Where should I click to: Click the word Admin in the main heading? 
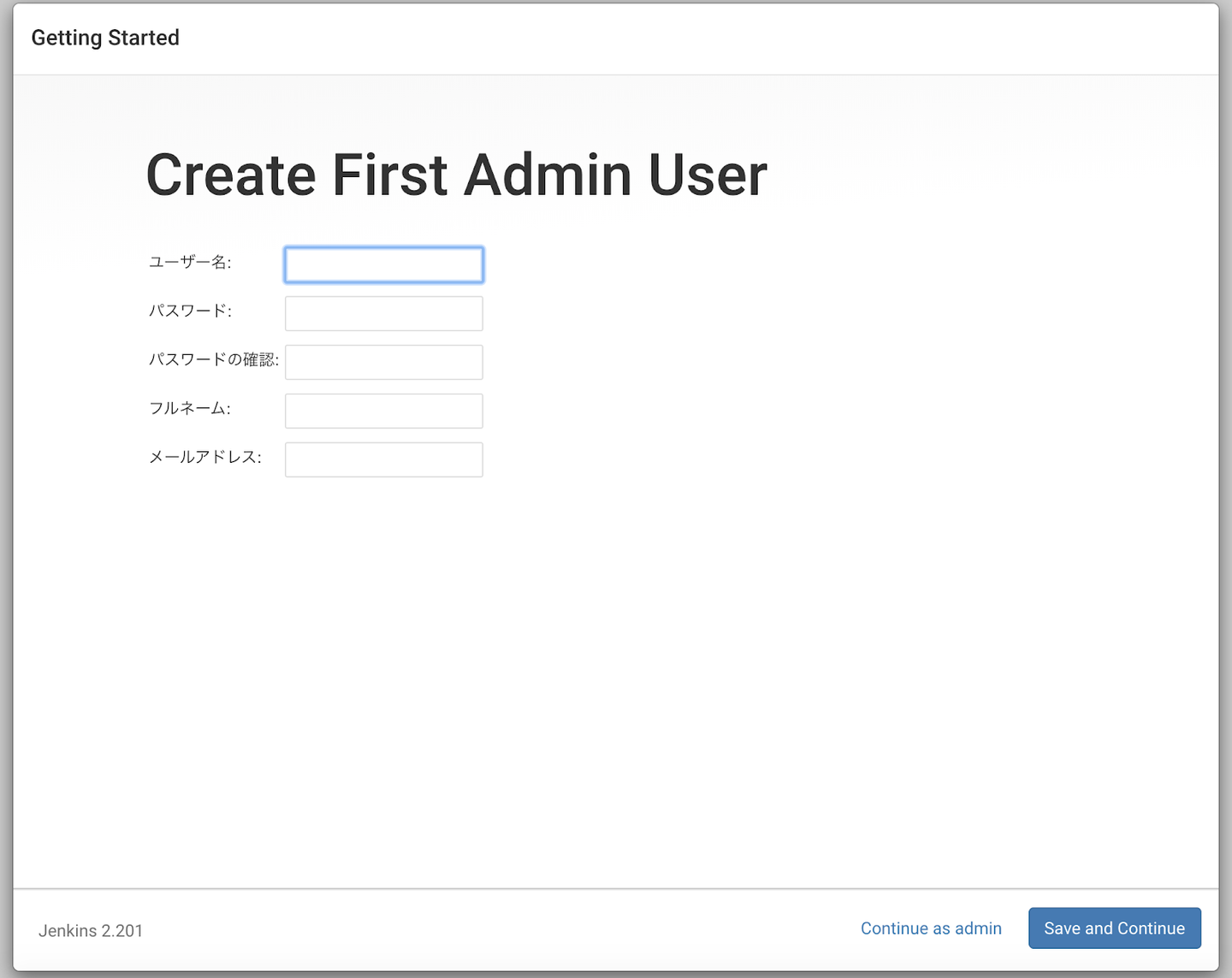[548, 175]
